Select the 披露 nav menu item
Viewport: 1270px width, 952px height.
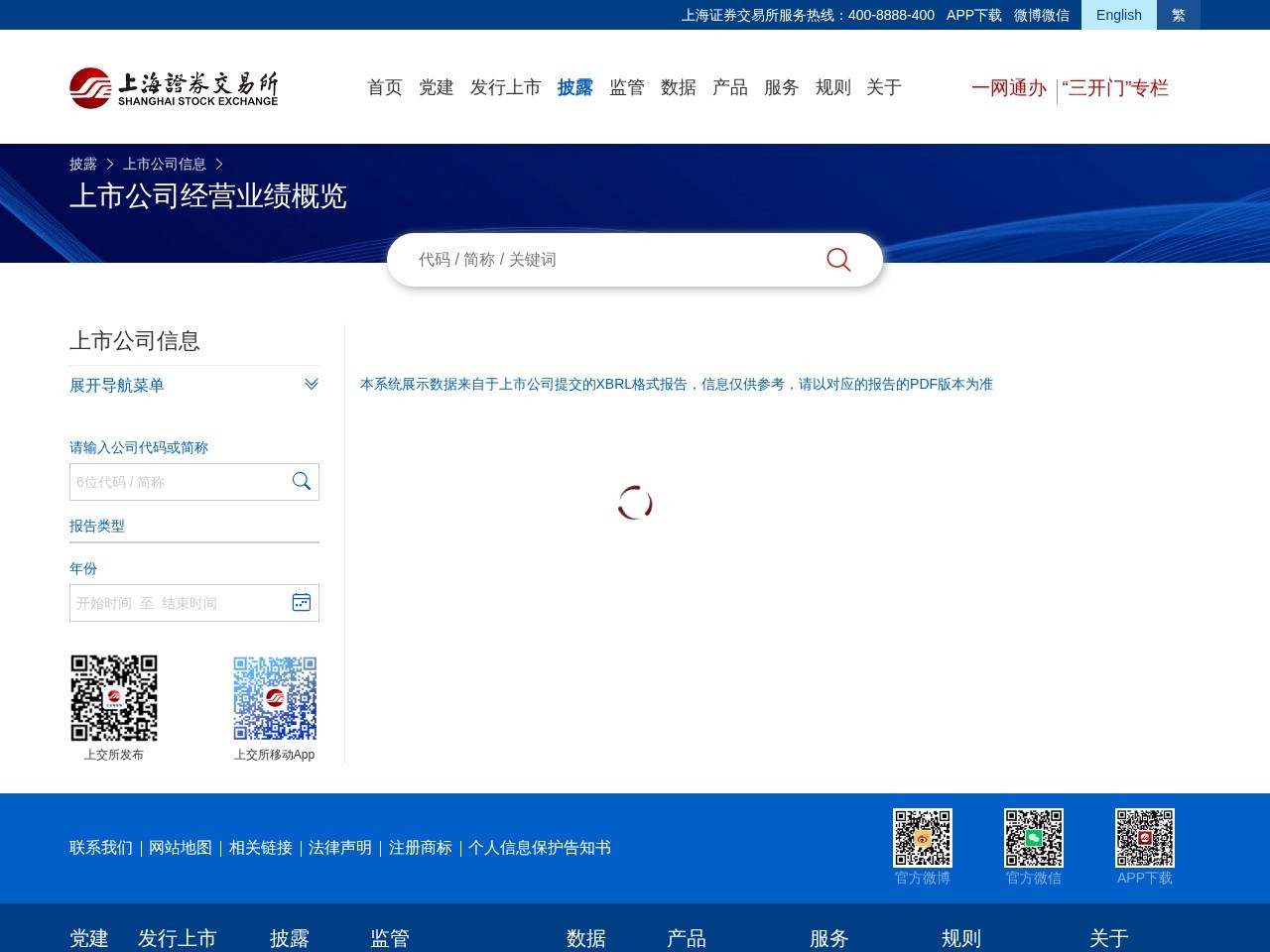coord(575,87)
